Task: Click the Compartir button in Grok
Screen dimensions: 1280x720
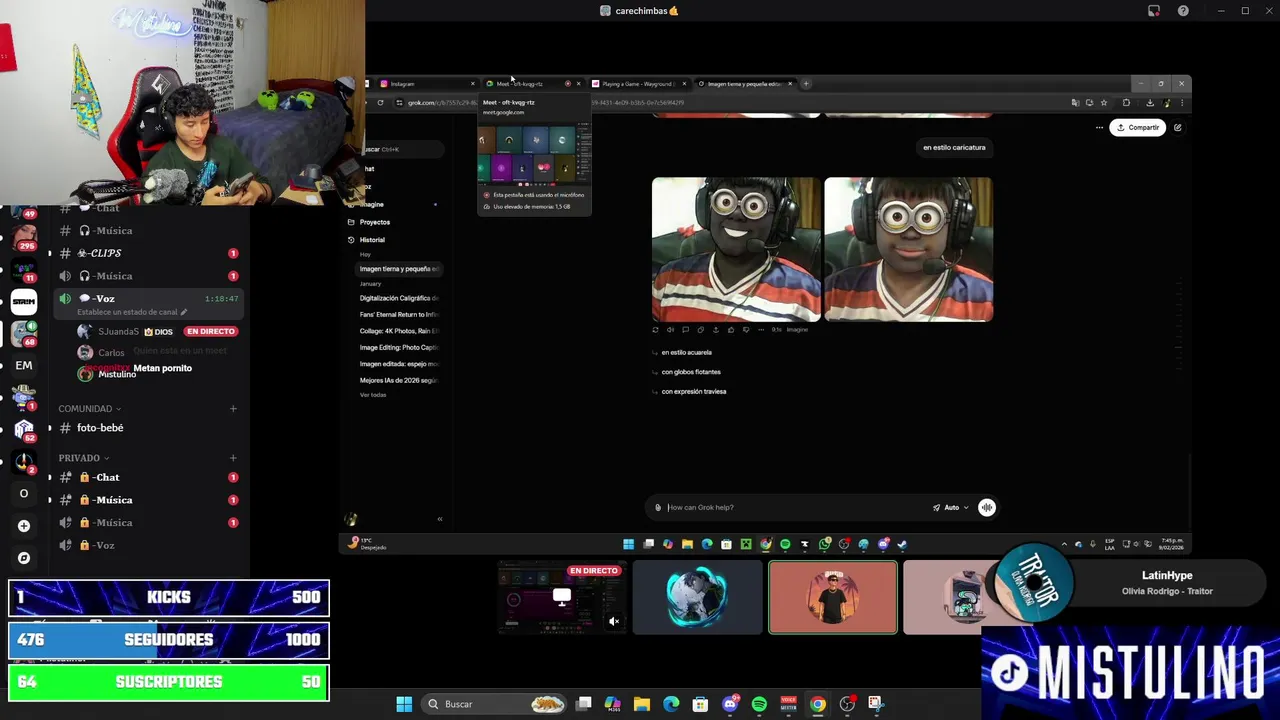Action: click(x=1138, y=127)
